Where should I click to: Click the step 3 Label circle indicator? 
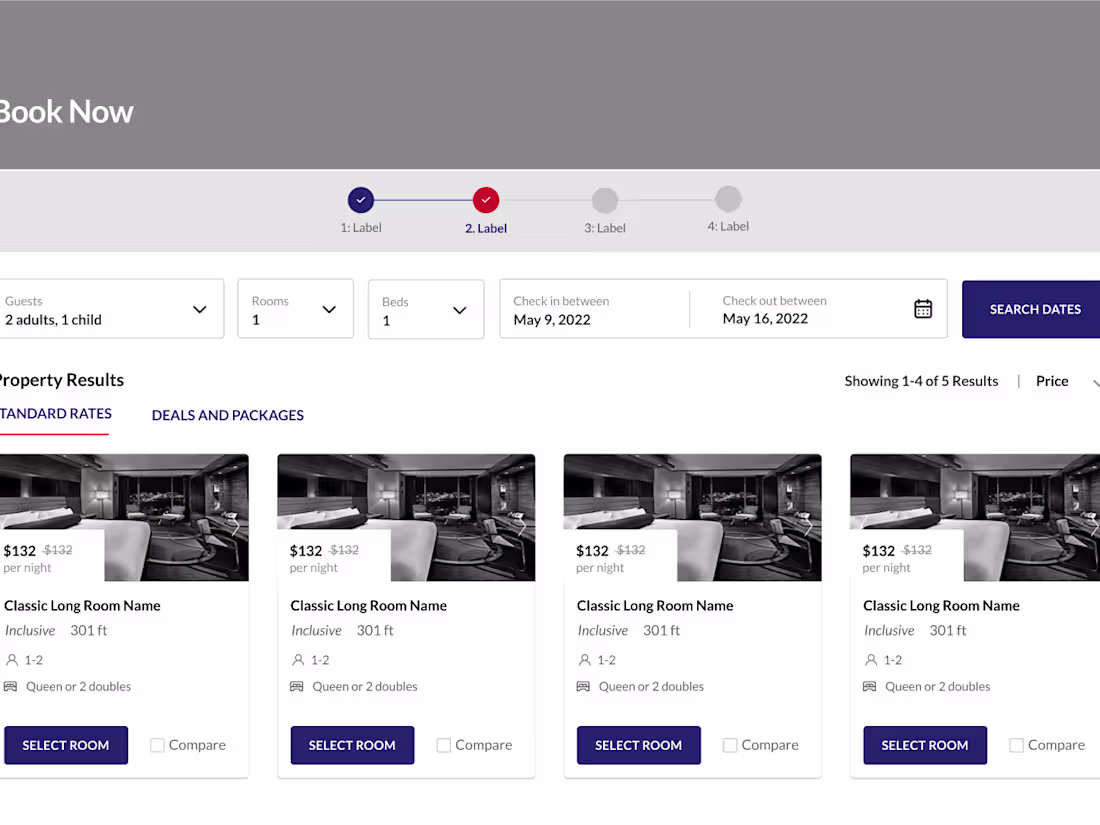(x=604, y=199)
